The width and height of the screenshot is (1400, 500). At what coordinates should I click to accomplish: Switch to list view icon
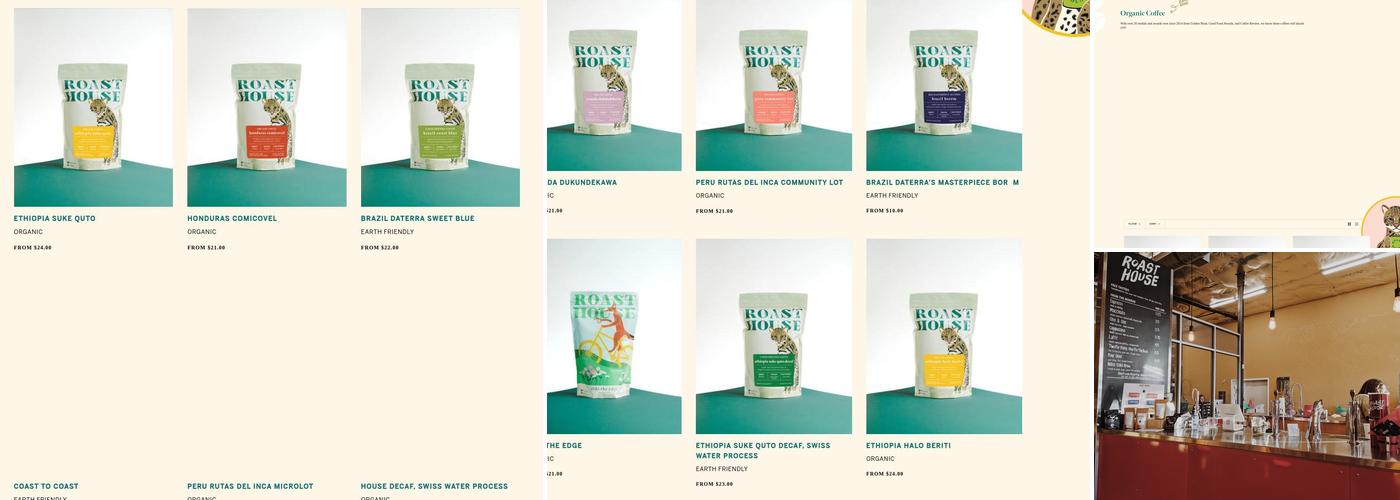click(1357, 224)
